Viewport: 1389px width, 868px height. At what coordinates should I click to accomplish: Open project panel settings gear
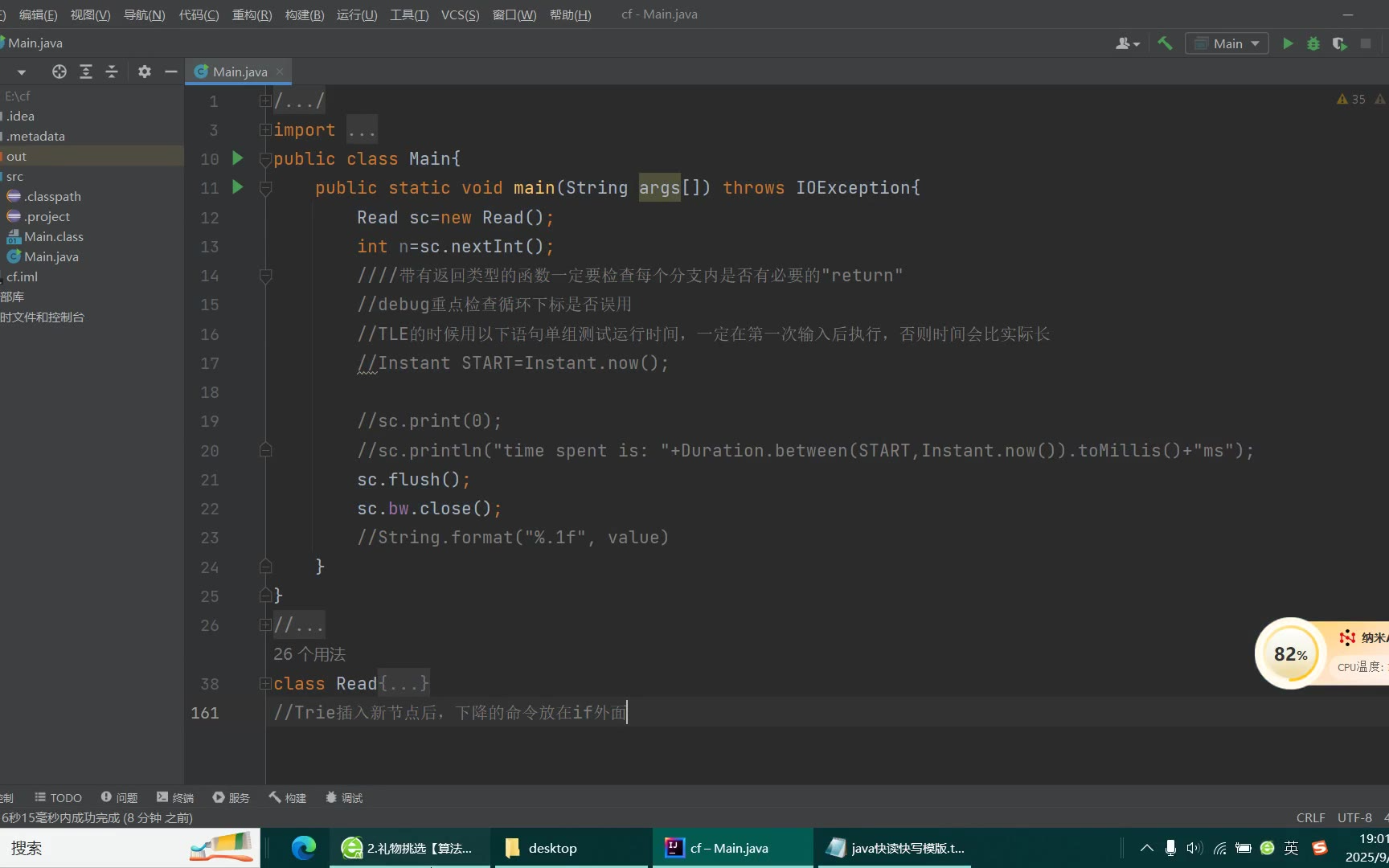pyautogui.click(x=145, y=72)
